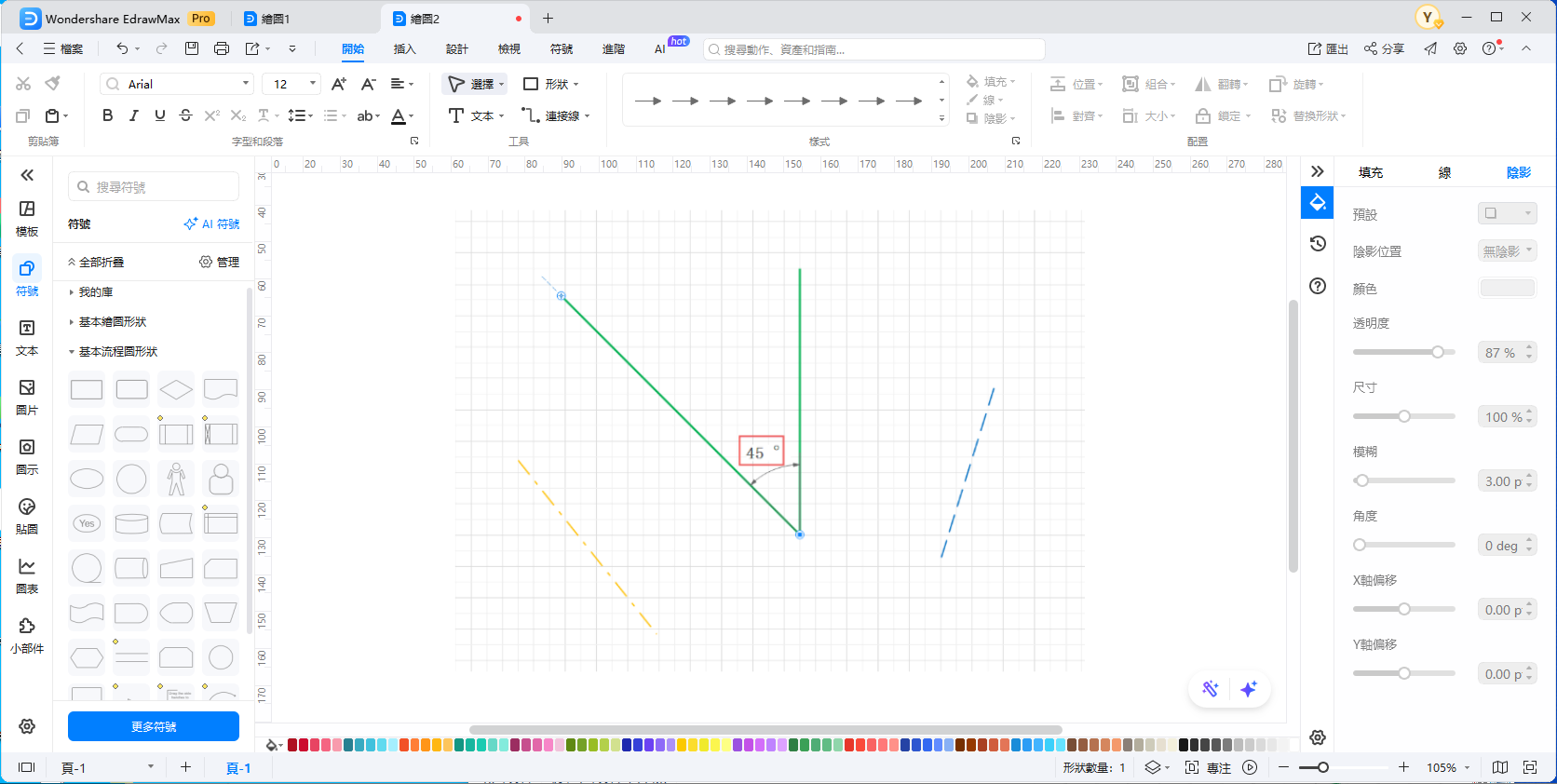Click the 透明度 slider handle
This screenshot has width=1557, height=784.
tap(1438, 352)
